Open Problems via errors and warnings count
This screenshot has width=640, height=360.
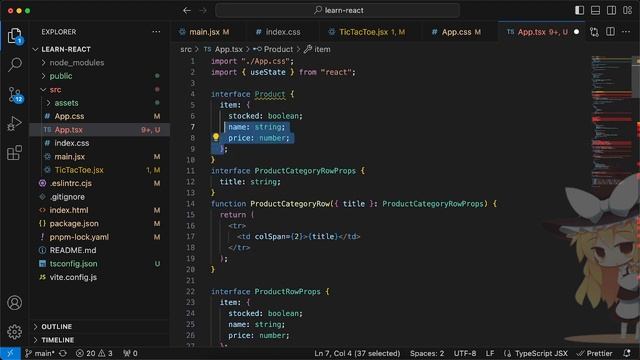(x=94, y=353)
